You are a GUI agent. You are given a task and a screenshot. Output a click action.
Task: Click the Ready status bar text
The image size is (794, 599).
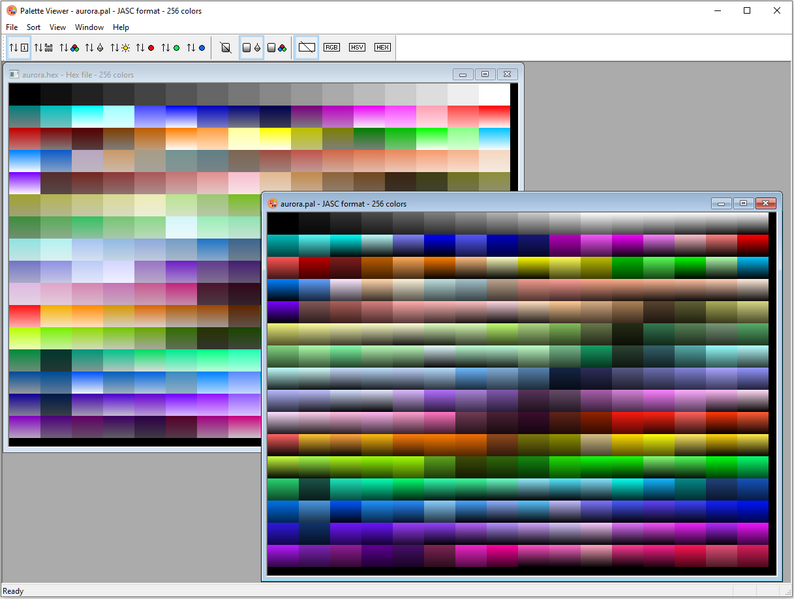(x=13, y=591)
